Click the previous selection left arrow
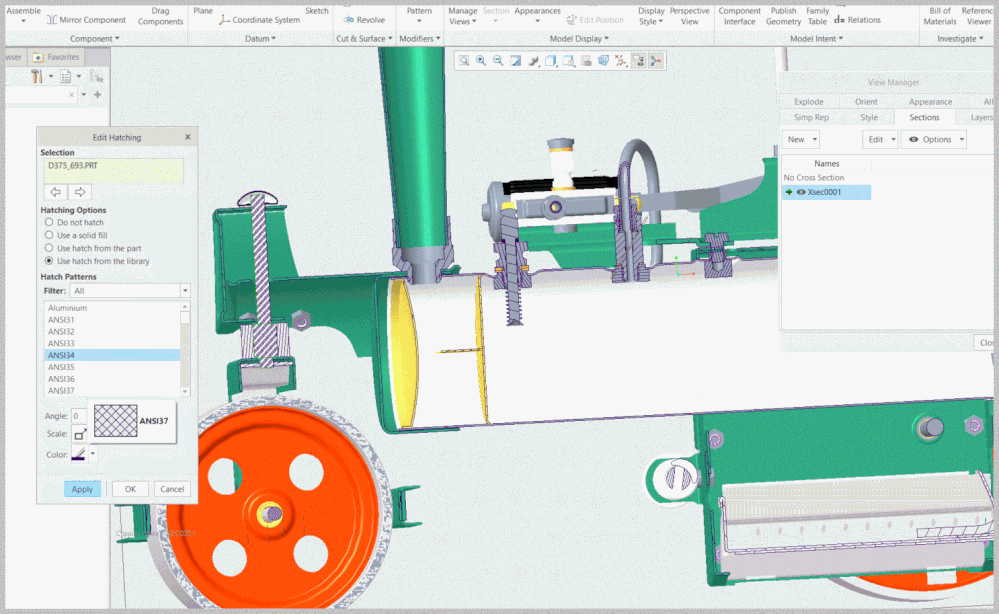Screen dimensions: 999x614 click(55, 192)
